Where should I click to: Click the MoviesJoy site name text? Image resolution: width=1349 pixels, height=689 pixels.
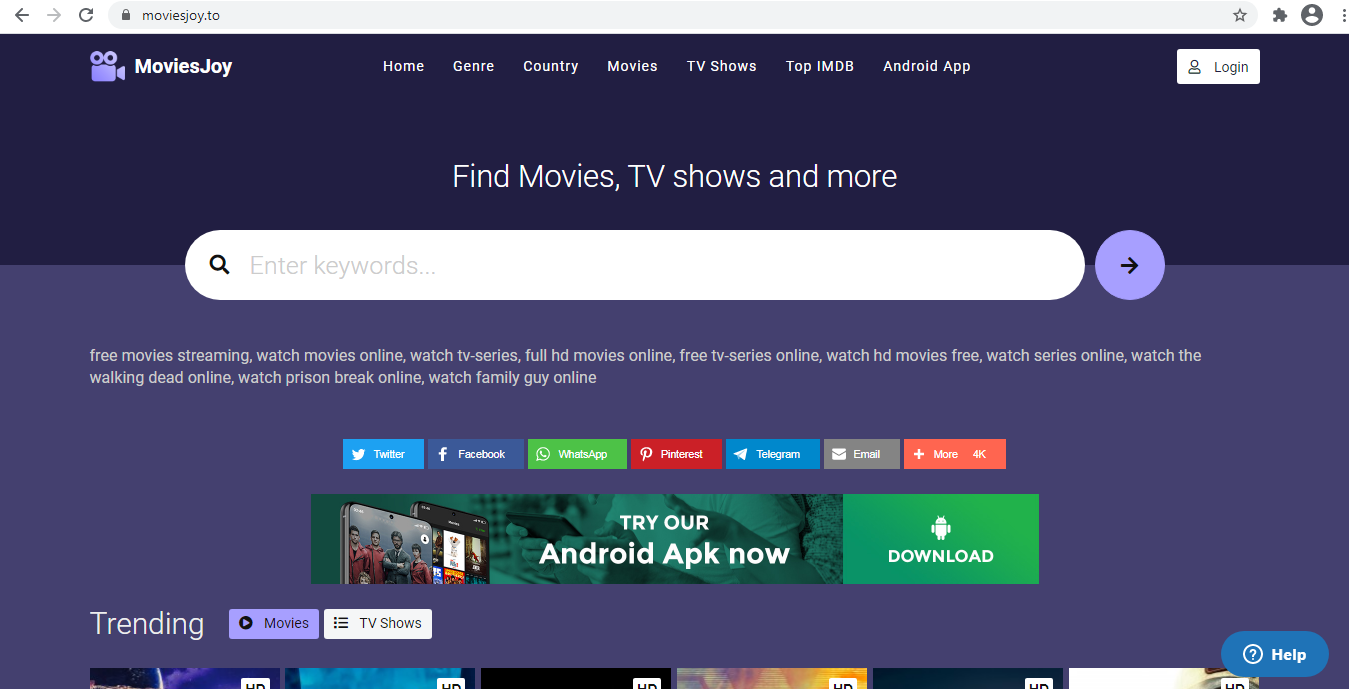coord(183,67)
